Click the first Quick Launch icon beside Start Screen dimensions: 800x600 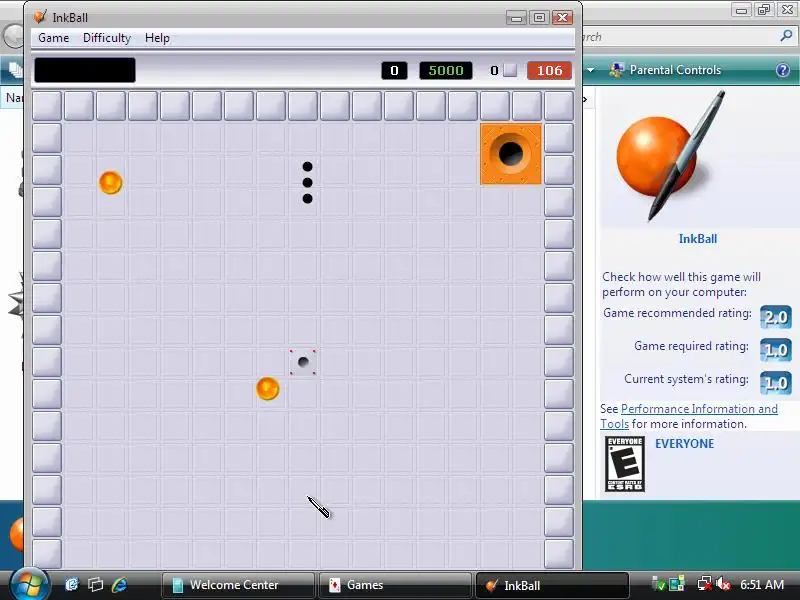coord(72,584)
